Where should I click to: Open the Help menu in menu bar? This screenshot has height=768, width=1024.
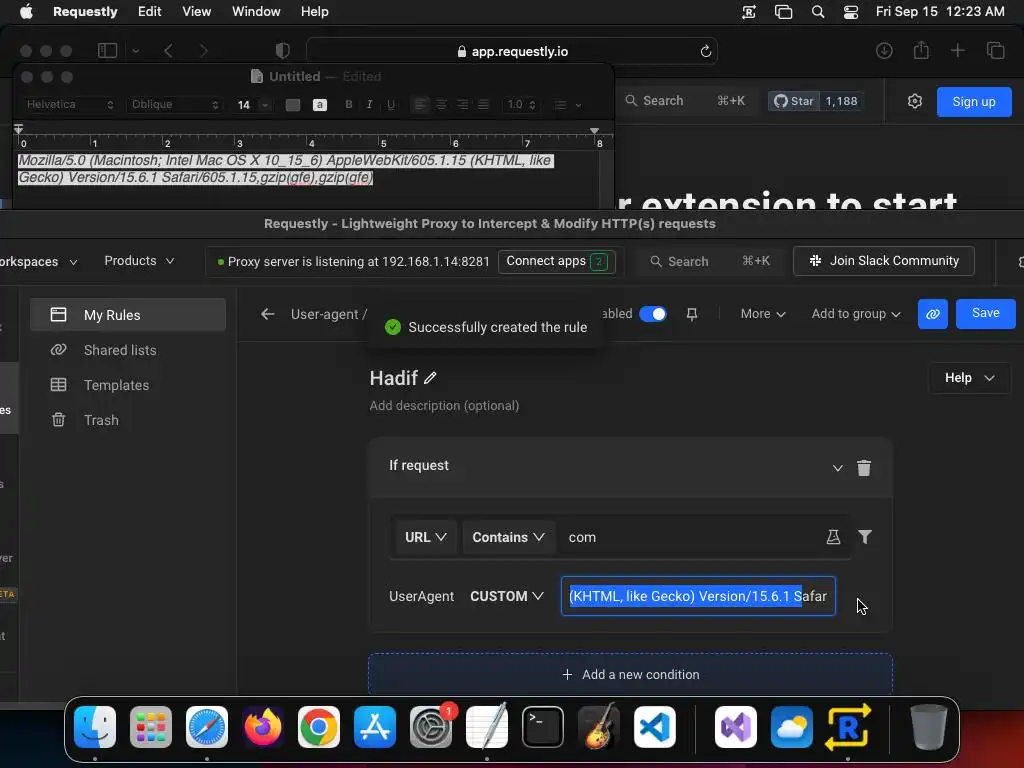pos(314,12)
